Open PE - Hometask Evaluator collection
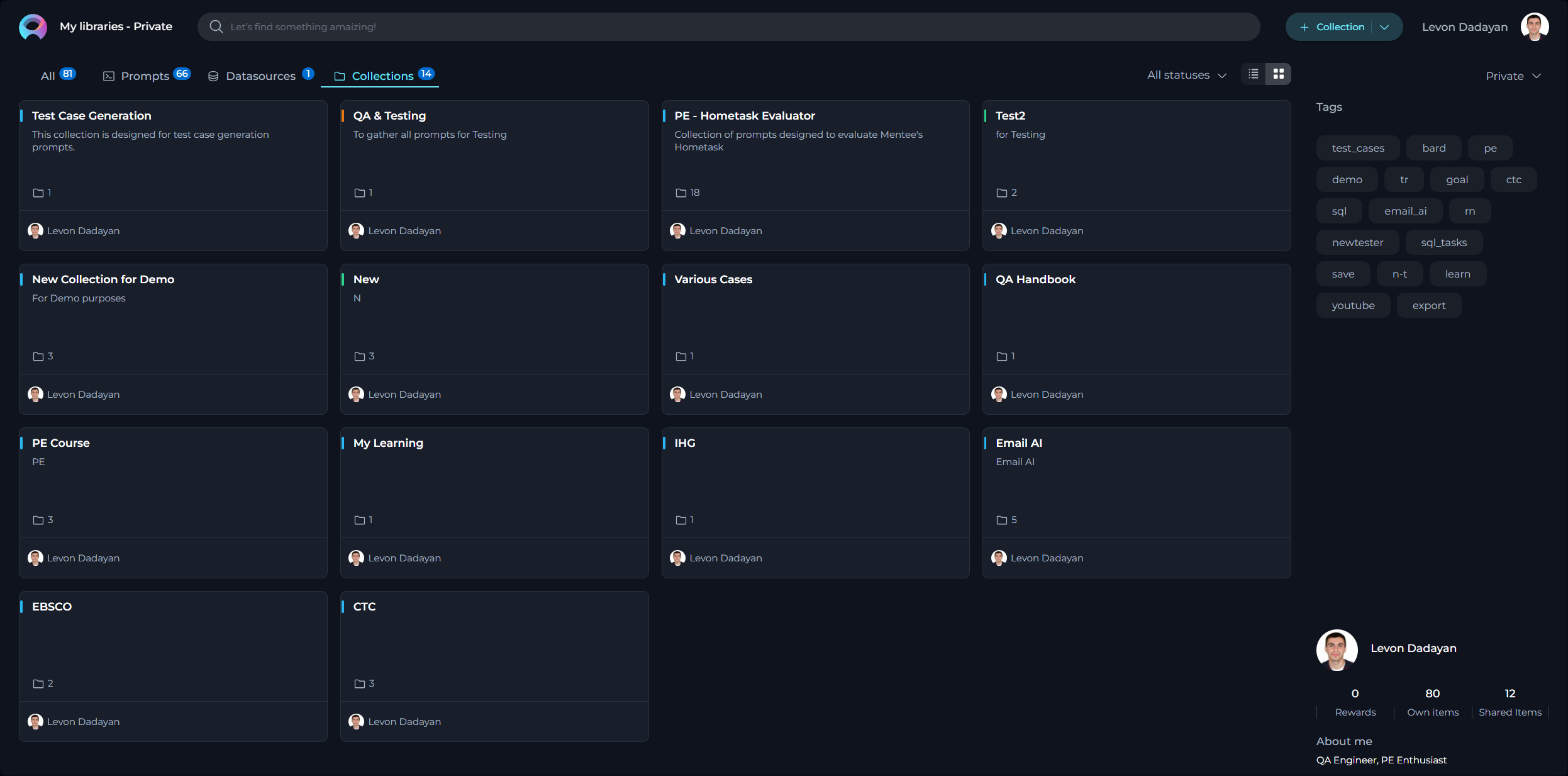Image resolution: width=1568 pixels, height=776 pixels. [745, 115]
